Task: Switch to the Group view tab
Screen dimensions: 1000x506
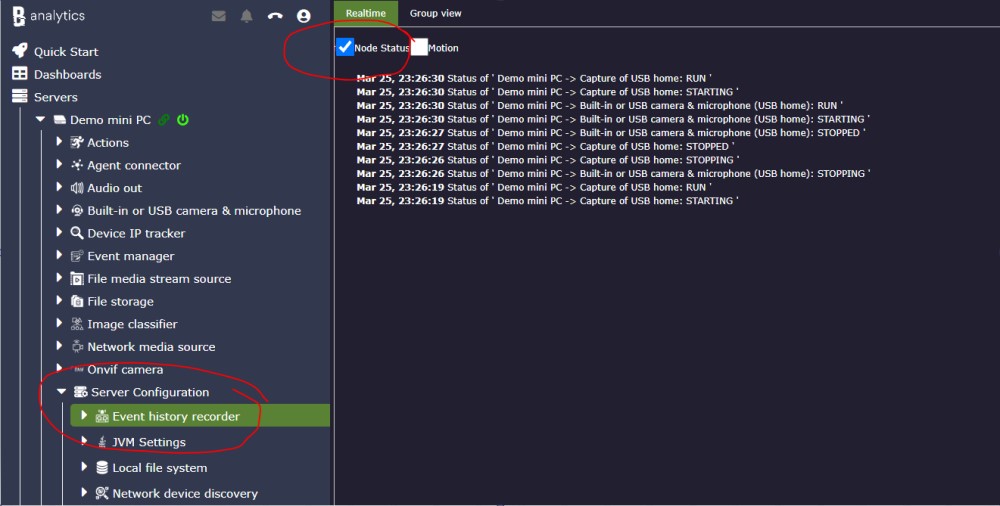Action: click(x=436, y=13)
